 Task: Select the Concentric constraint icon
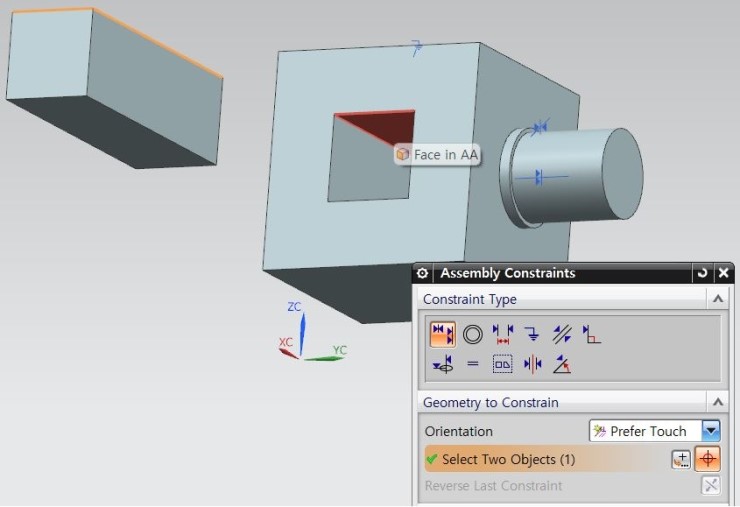tap(472, 334)
